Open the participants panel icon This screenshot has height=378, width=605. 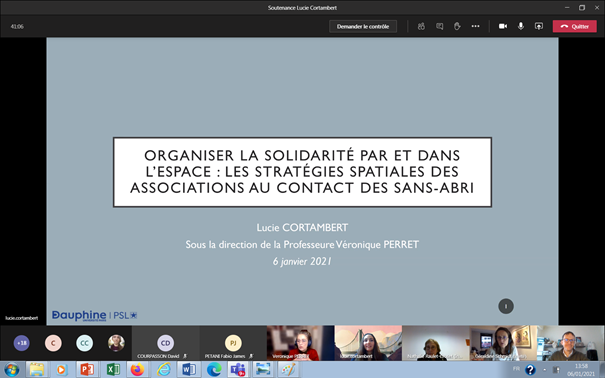click(421, 26)
